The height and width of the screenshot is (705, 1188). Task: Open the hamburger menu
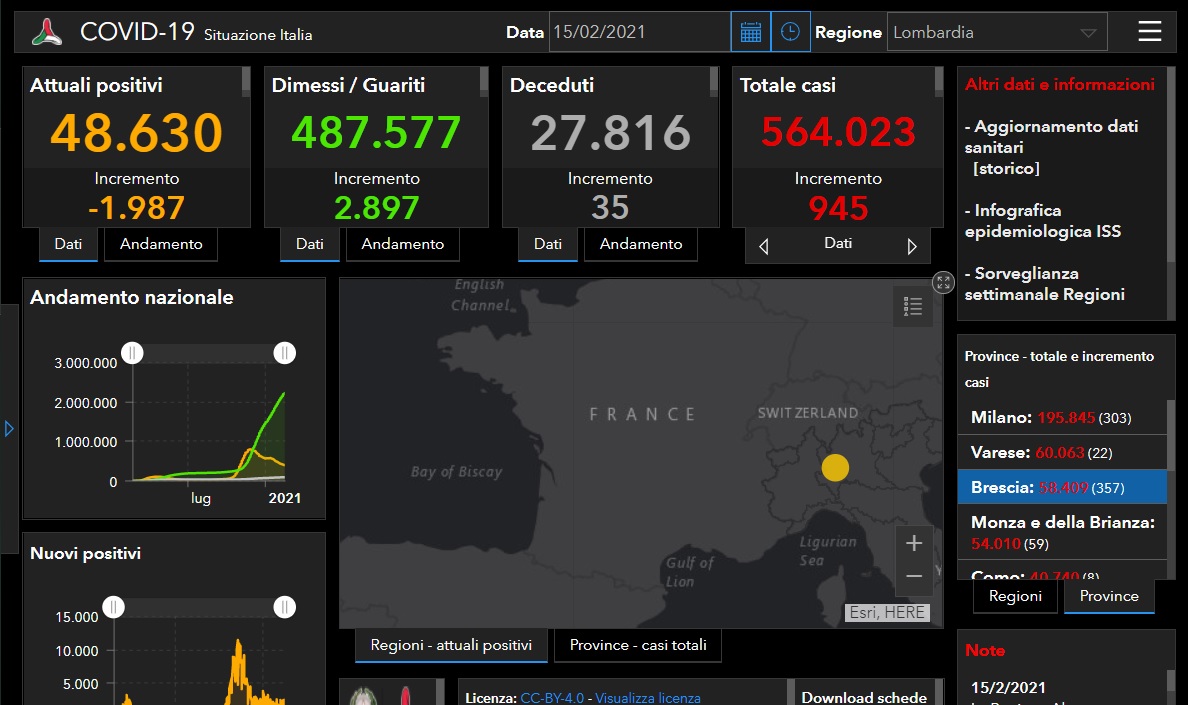1149,32
